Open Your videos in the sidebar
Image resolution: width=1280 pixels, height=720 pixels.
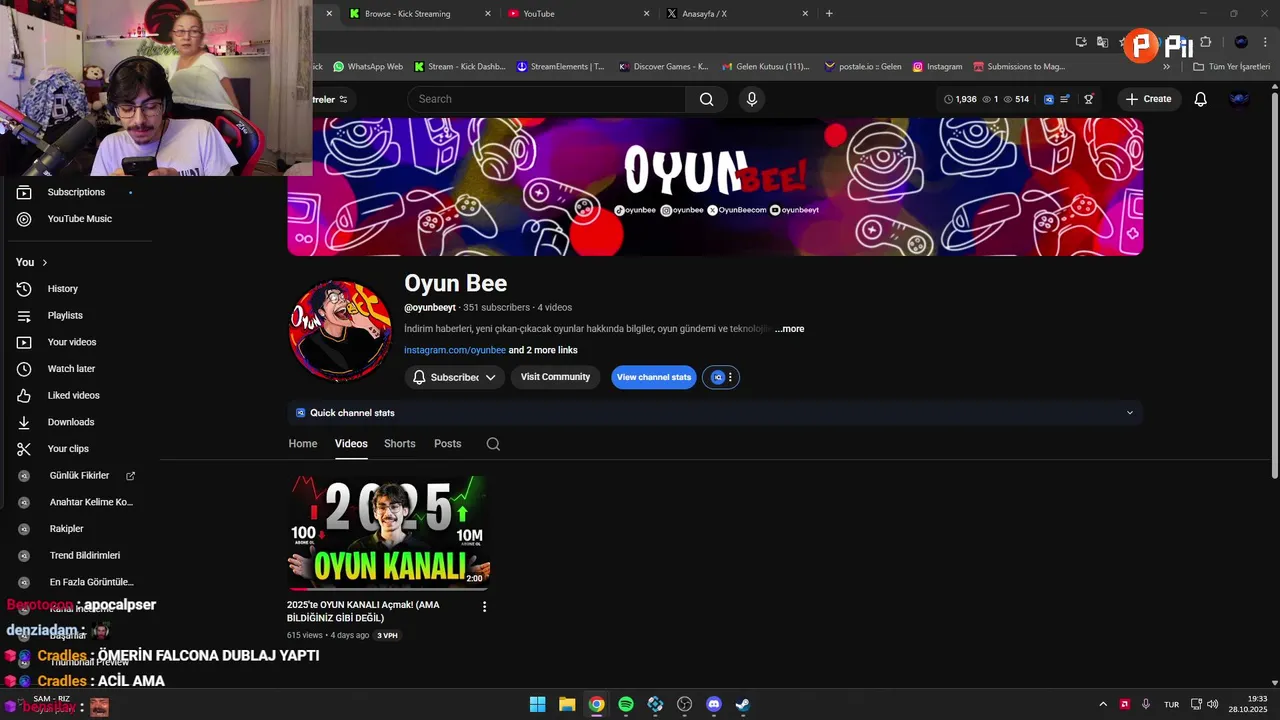click(72, 342)
